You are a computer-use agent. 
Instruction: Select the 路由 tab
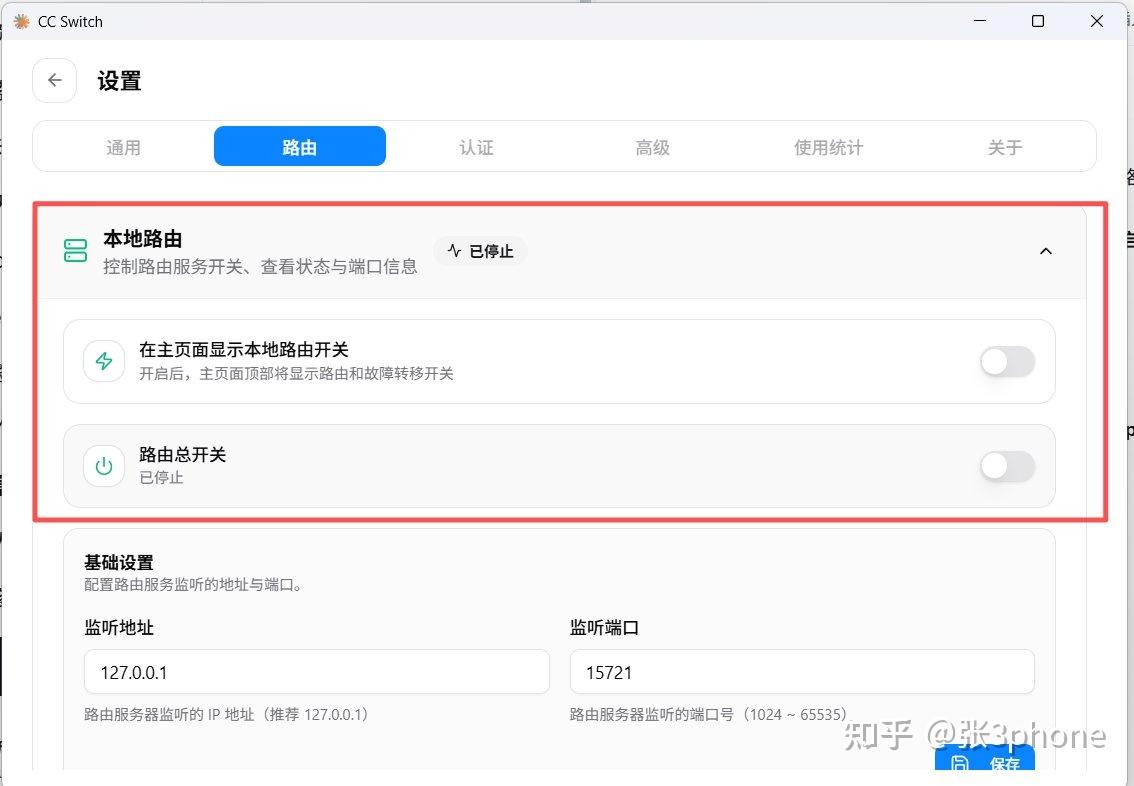click(x=299, y=147)
